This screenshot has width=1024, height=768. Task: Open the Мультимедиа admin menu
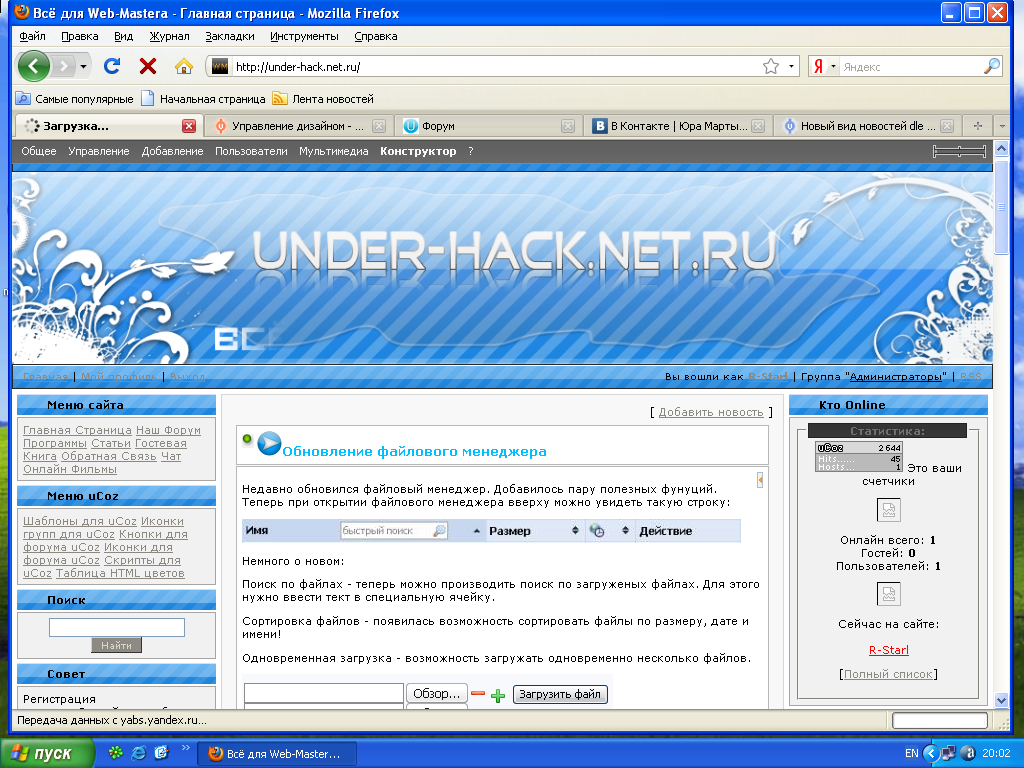(x=334, y=151)
